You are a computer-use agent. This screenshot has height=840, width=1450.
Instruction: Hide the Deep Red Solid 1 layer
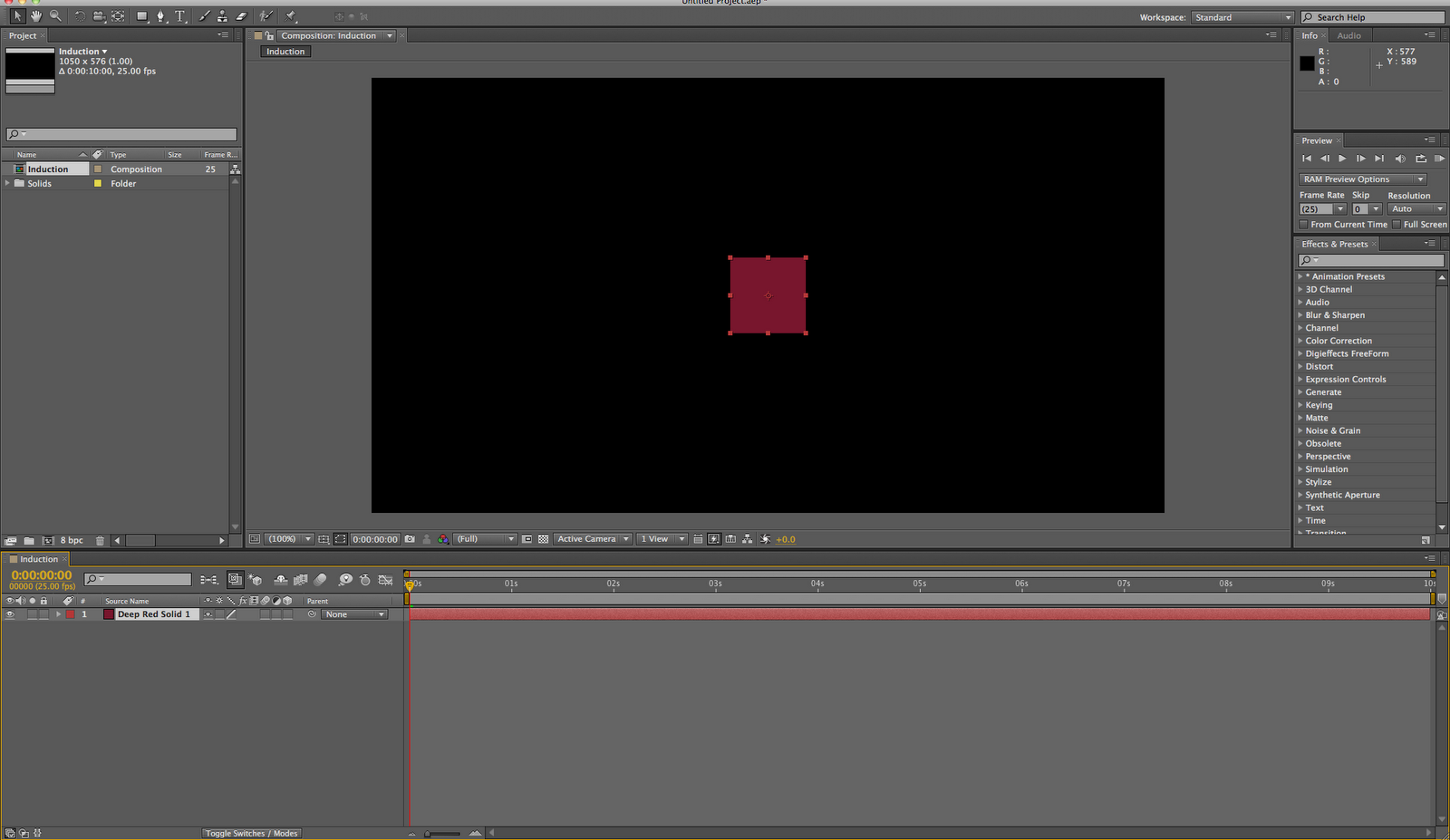coord(11,613)
